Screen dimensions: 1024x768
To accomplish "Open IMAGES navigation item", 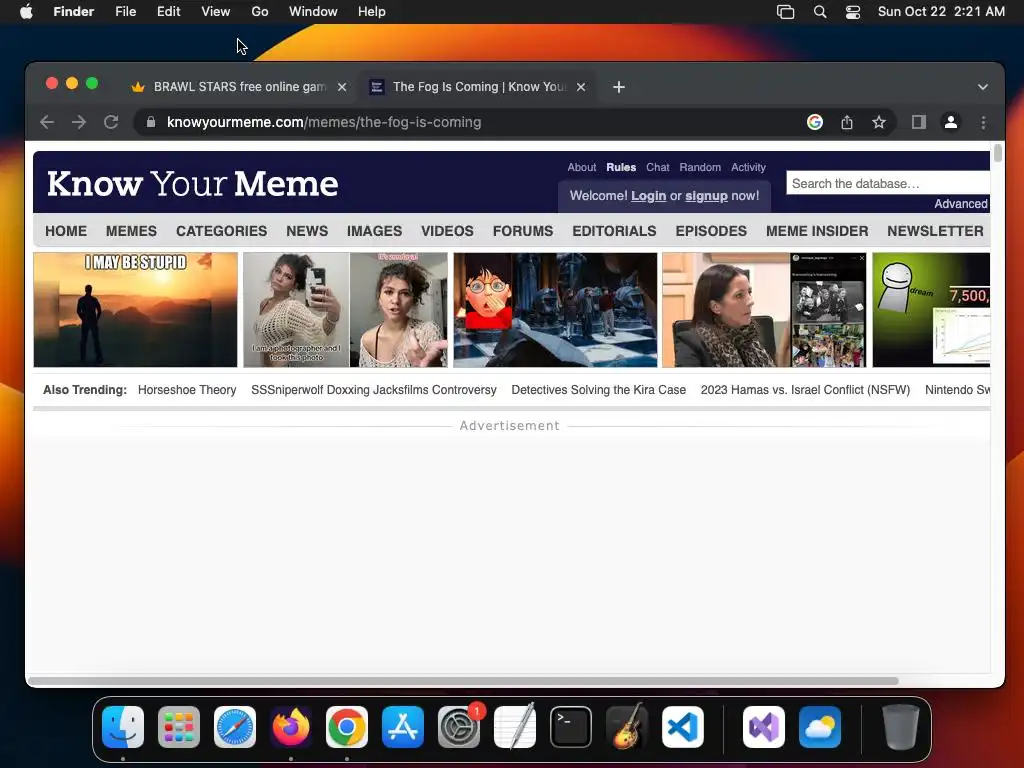I will pos(374,231).
